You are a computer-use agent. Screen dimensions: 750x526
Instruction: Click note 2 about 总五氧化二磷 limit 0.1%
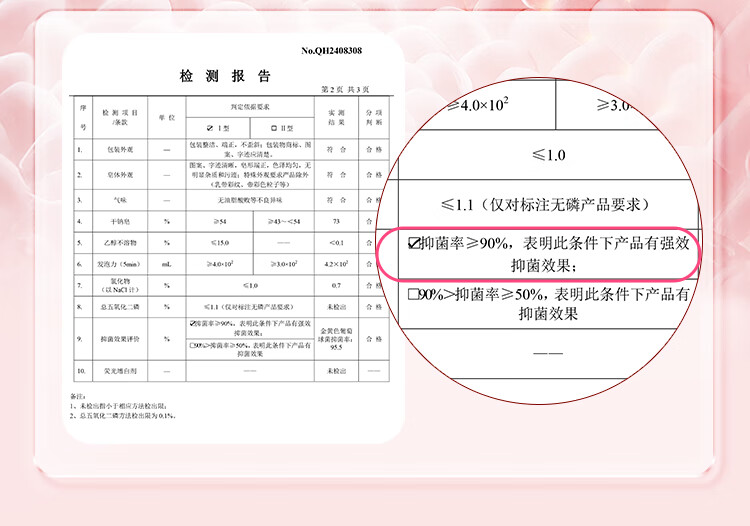pyautogui.click(x=122, y=416)
